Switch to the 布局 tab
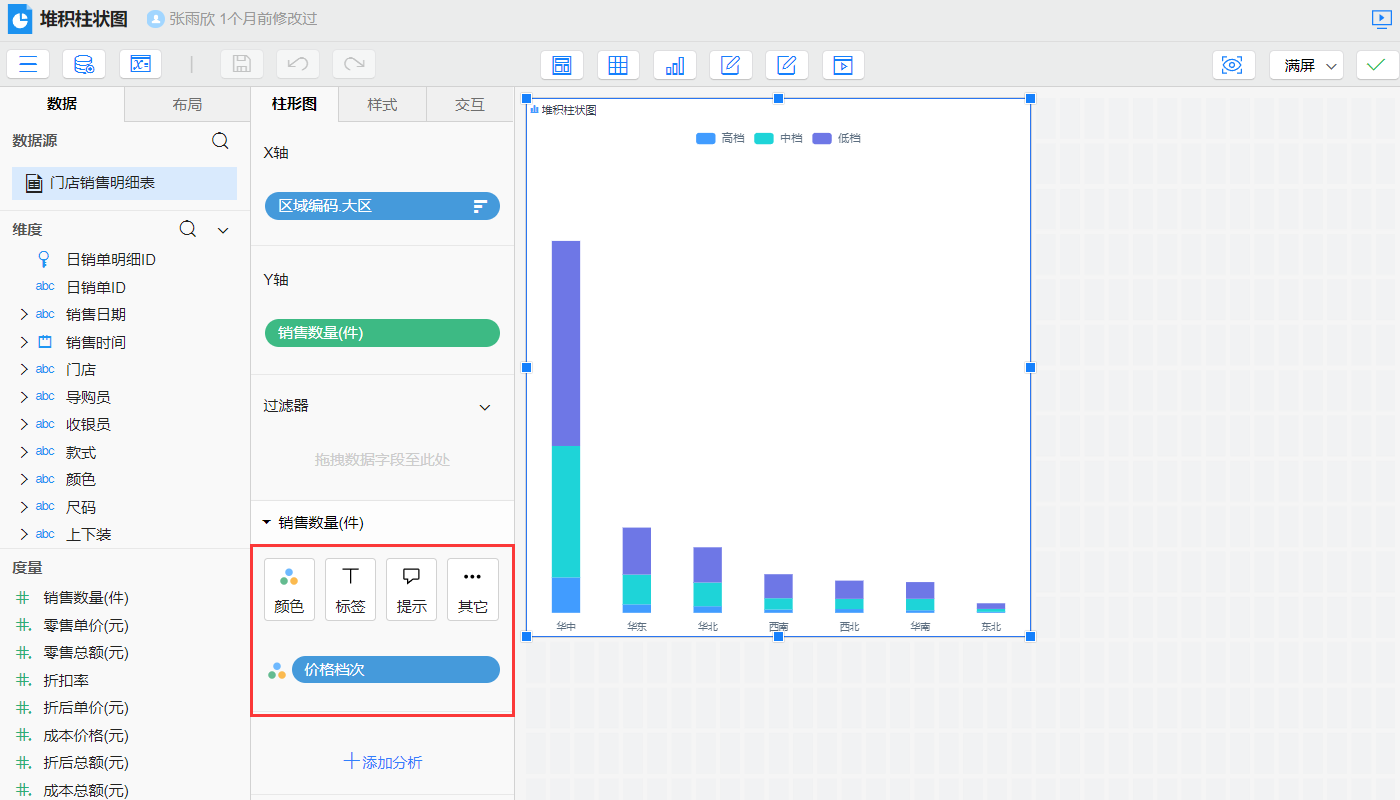This screenshot has width=1400, height=800. [x=187, y=104]
